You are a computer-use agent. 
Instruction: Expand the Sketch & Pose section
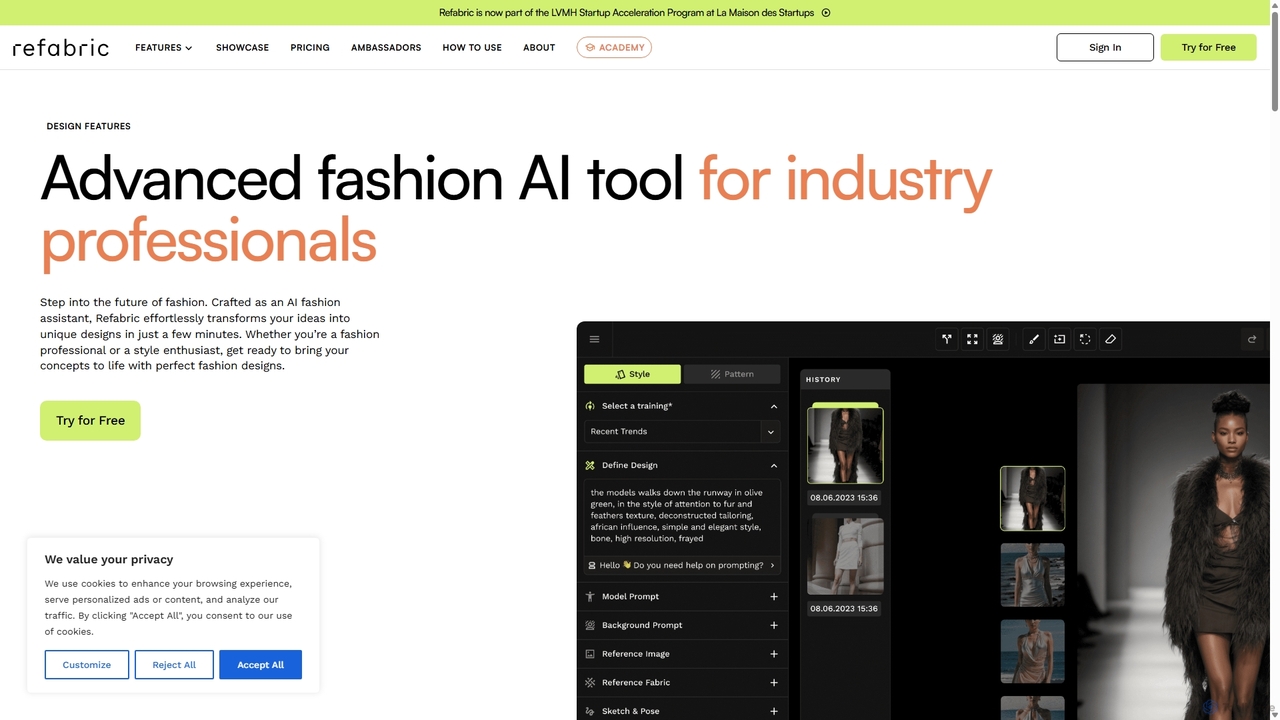(x=774, y=711)
